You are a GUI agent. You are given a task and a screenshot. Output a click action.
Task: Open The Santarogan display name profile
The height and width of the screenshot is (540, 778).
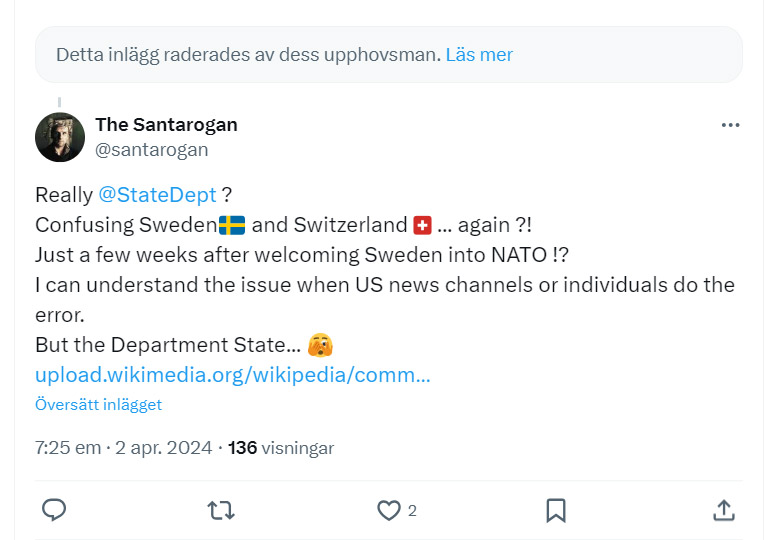click(x=166, y=125)
